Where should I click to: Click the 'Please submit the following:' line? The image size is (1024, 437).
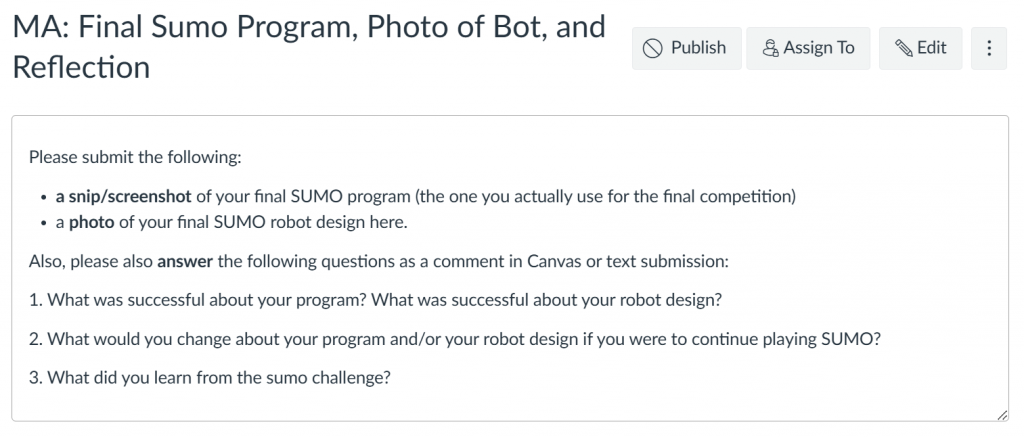coord(135,157)
